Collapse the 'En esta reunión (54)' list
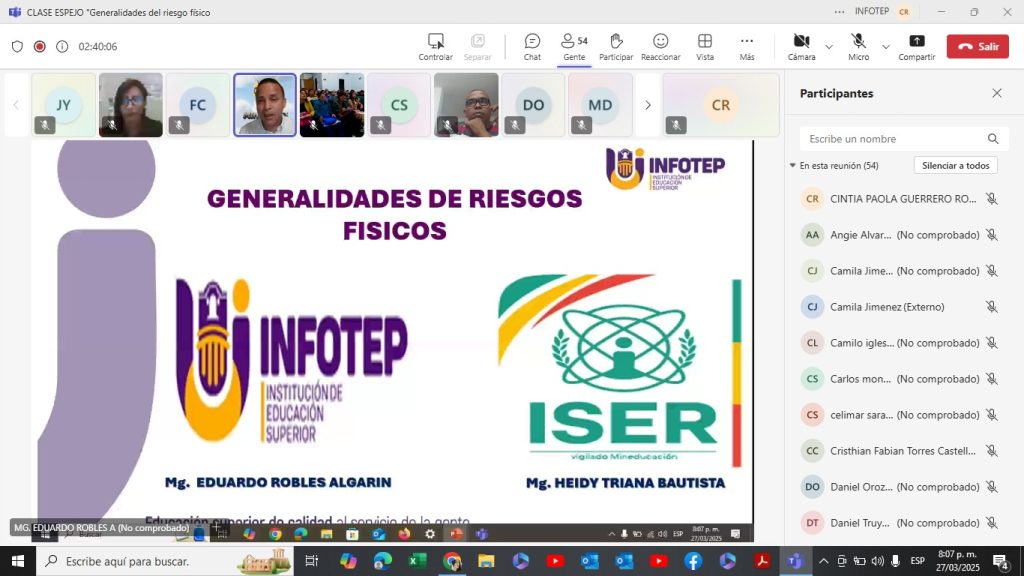Viewport: 1024px width, 576px height. tap(793, 165)
